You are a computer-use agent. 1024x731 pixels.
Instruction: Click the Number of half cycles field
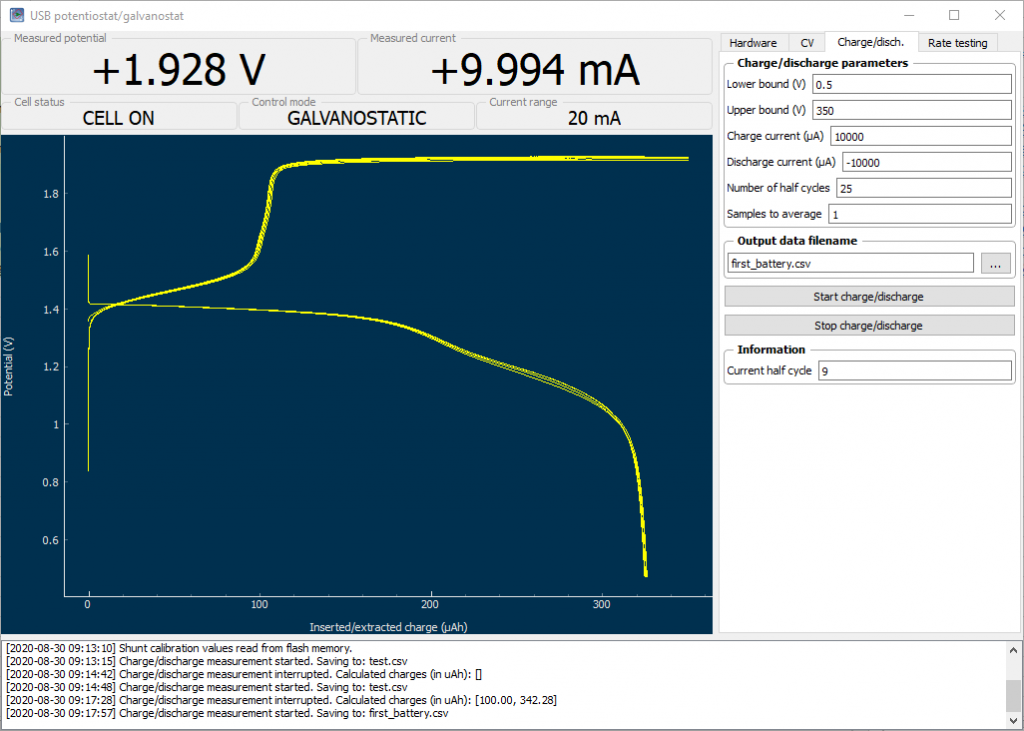pyautogui.click(x=923, y=188)
